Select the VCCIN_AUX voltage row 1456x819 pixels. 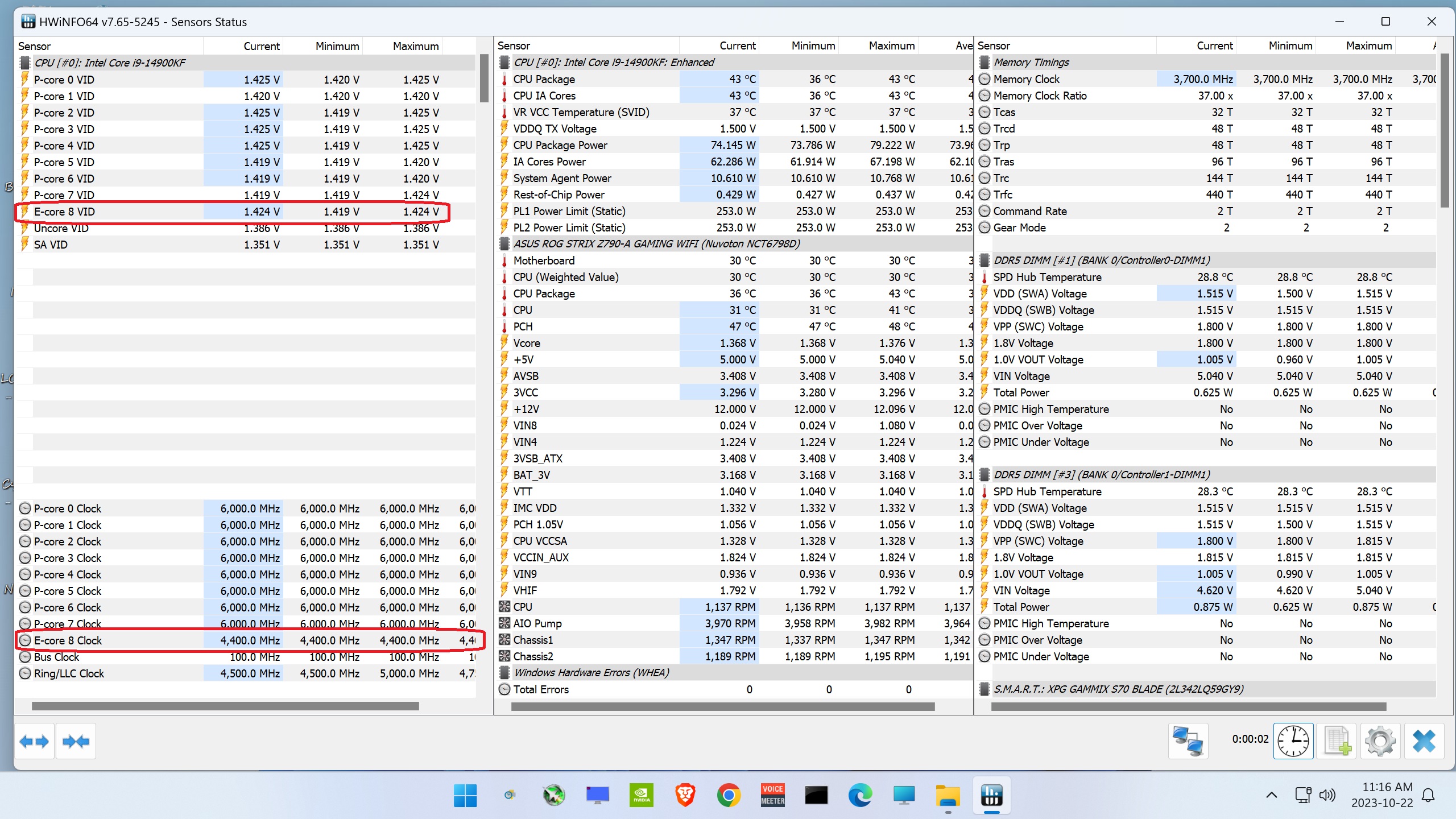(x=735, y=557)
